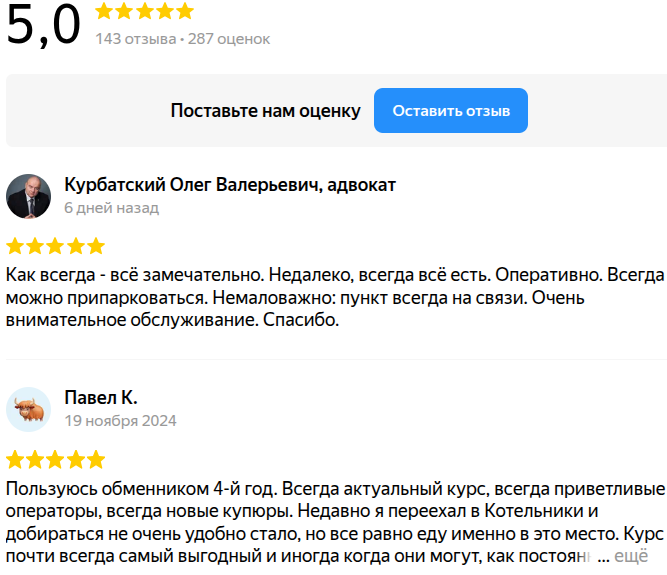Click the last star in Курбатский's review
The height and width of the screenshot is (575, 667).
tap(95, 246)
